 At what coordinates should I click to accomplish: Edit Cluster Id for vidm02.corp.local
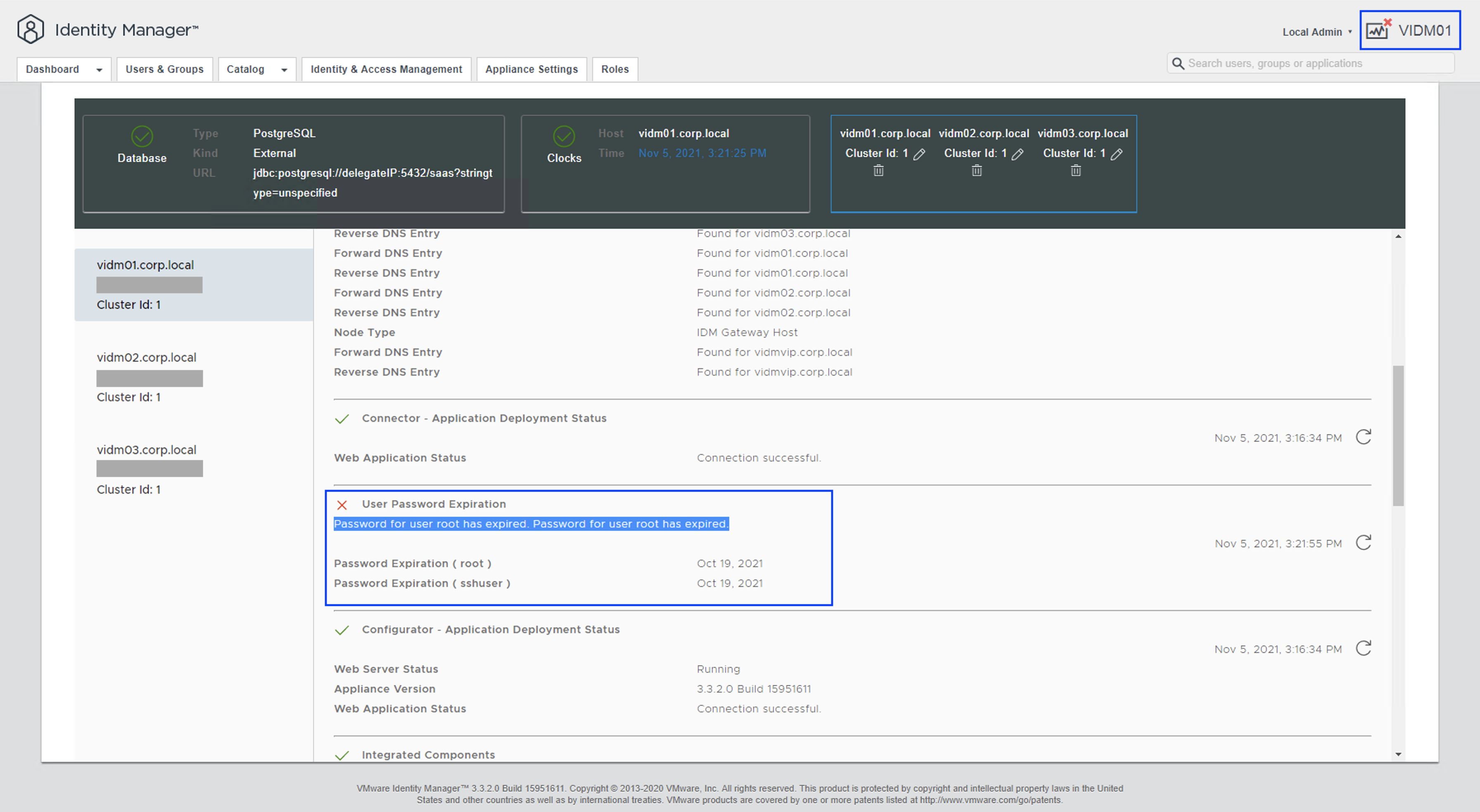coord(1017,154)
